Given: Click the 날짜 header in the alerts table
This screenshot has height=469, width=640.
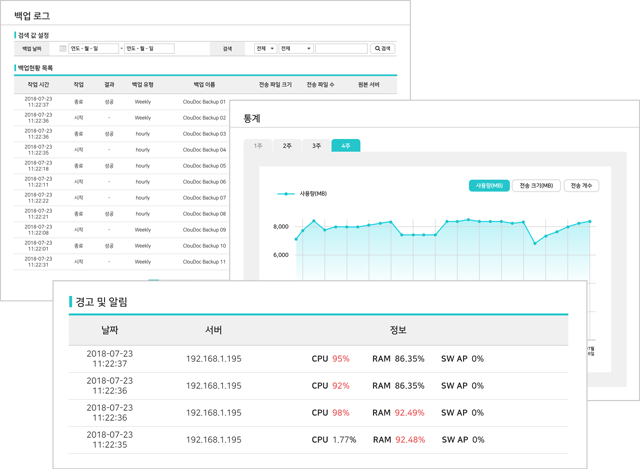Looking at the screenshot, I should [109, 330].
